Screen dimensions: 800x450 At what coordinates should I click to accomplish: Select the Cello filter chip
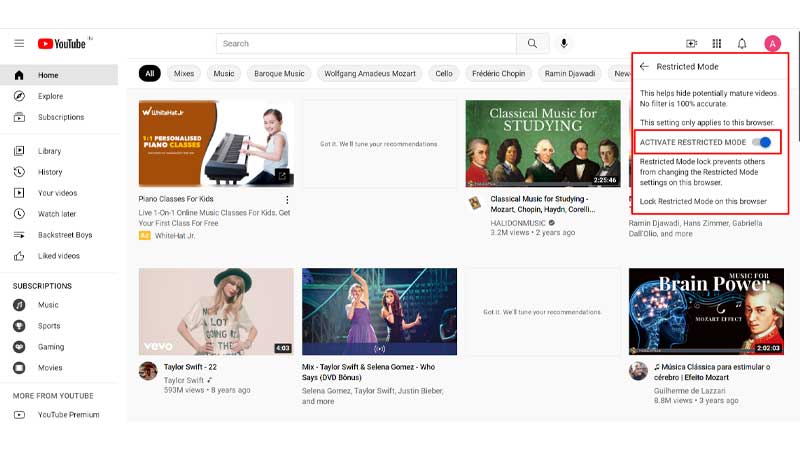click(444, 73)
